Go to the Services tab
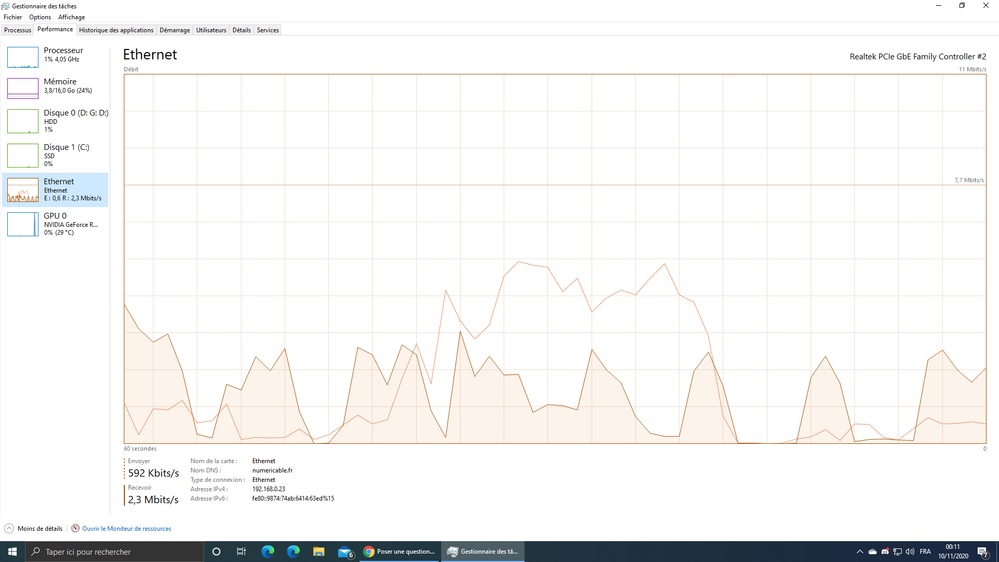Viewport: 999px width, 562px height. click(x=268, y=30)
